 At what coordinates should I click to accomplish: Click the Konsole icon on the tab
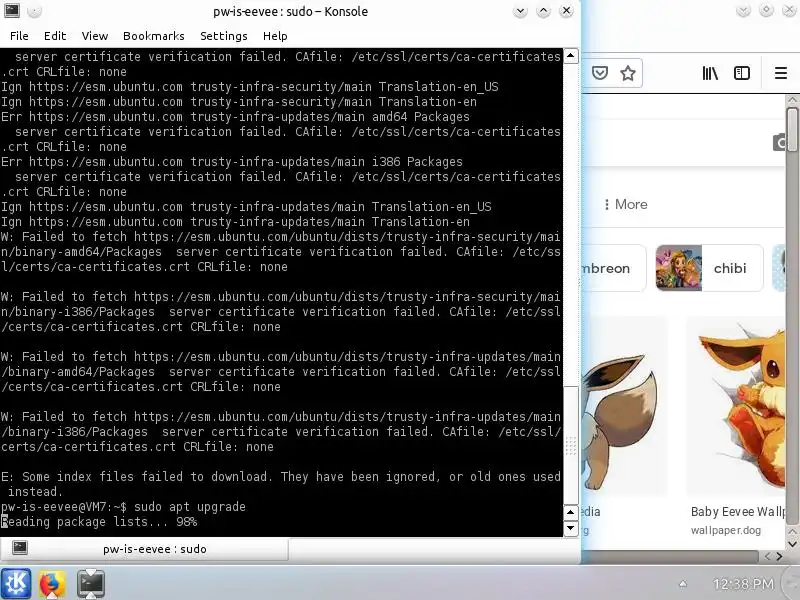coord(20,548)
